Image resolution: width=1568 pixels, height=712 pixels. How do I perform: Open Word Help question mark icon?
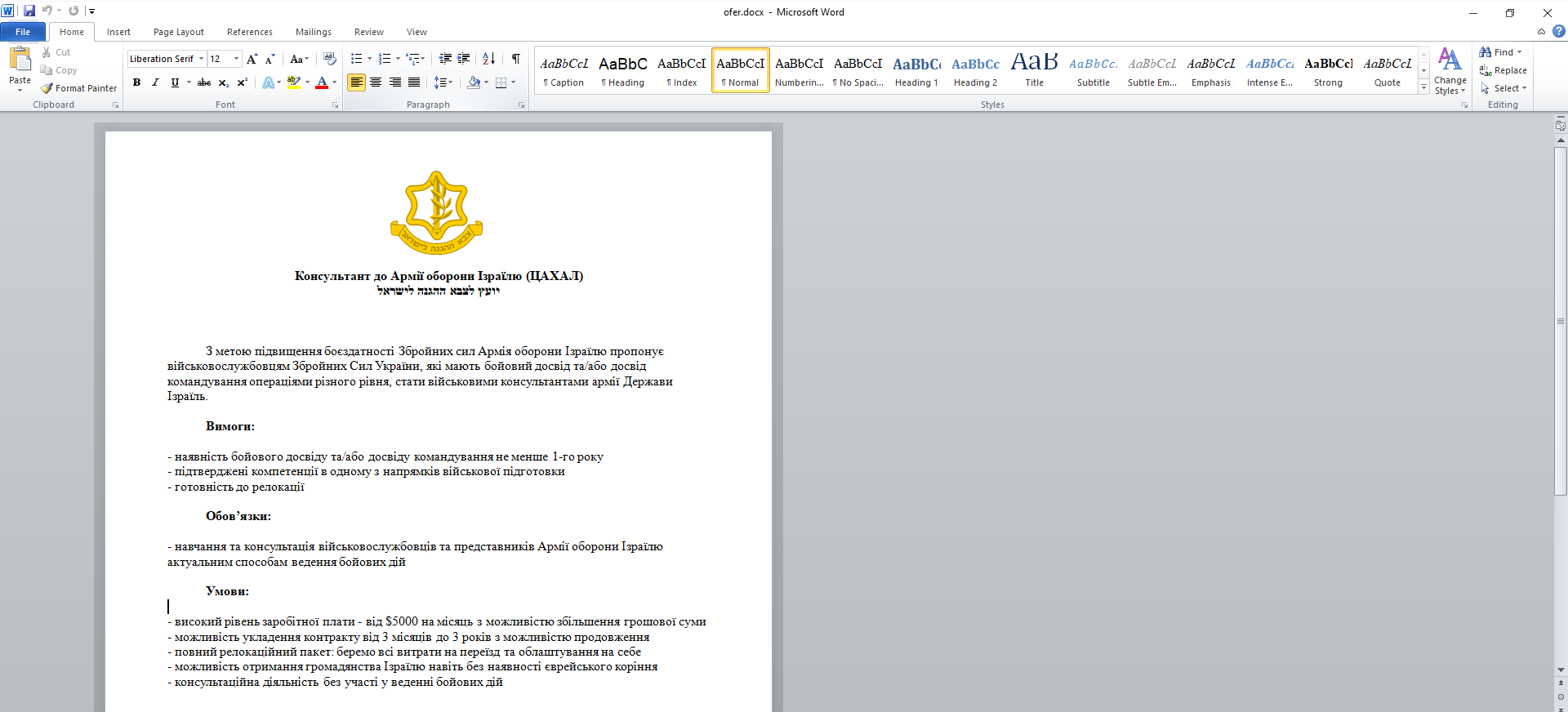click(x=1559, y=32)
